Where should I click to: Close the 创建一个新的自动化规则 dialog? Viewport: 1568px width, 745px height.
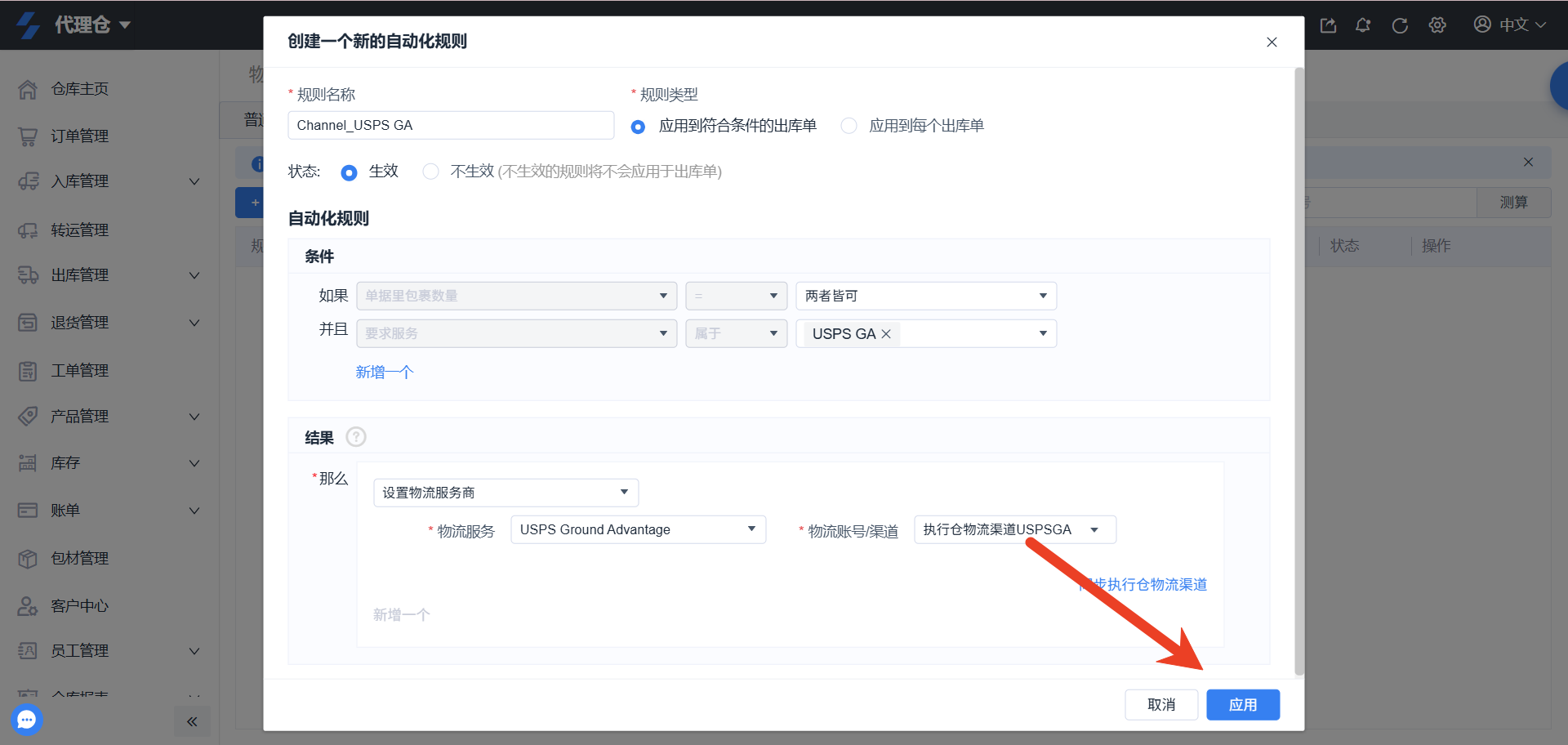pyautogui.click(x=1272, y=42)
